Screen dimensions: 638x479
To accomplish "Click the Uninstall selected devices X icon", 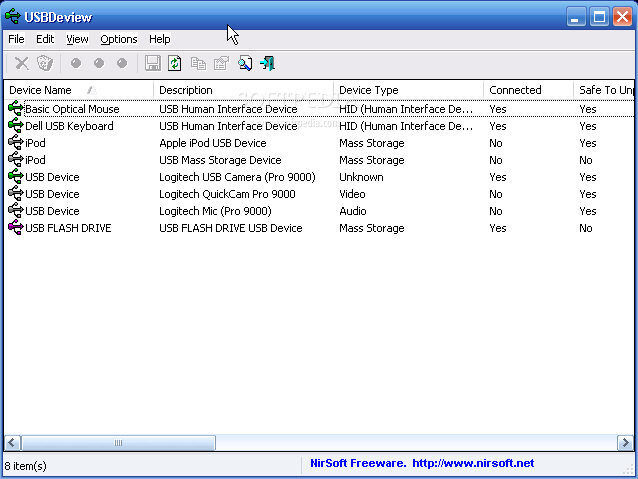I will click(x=22, y=63).
